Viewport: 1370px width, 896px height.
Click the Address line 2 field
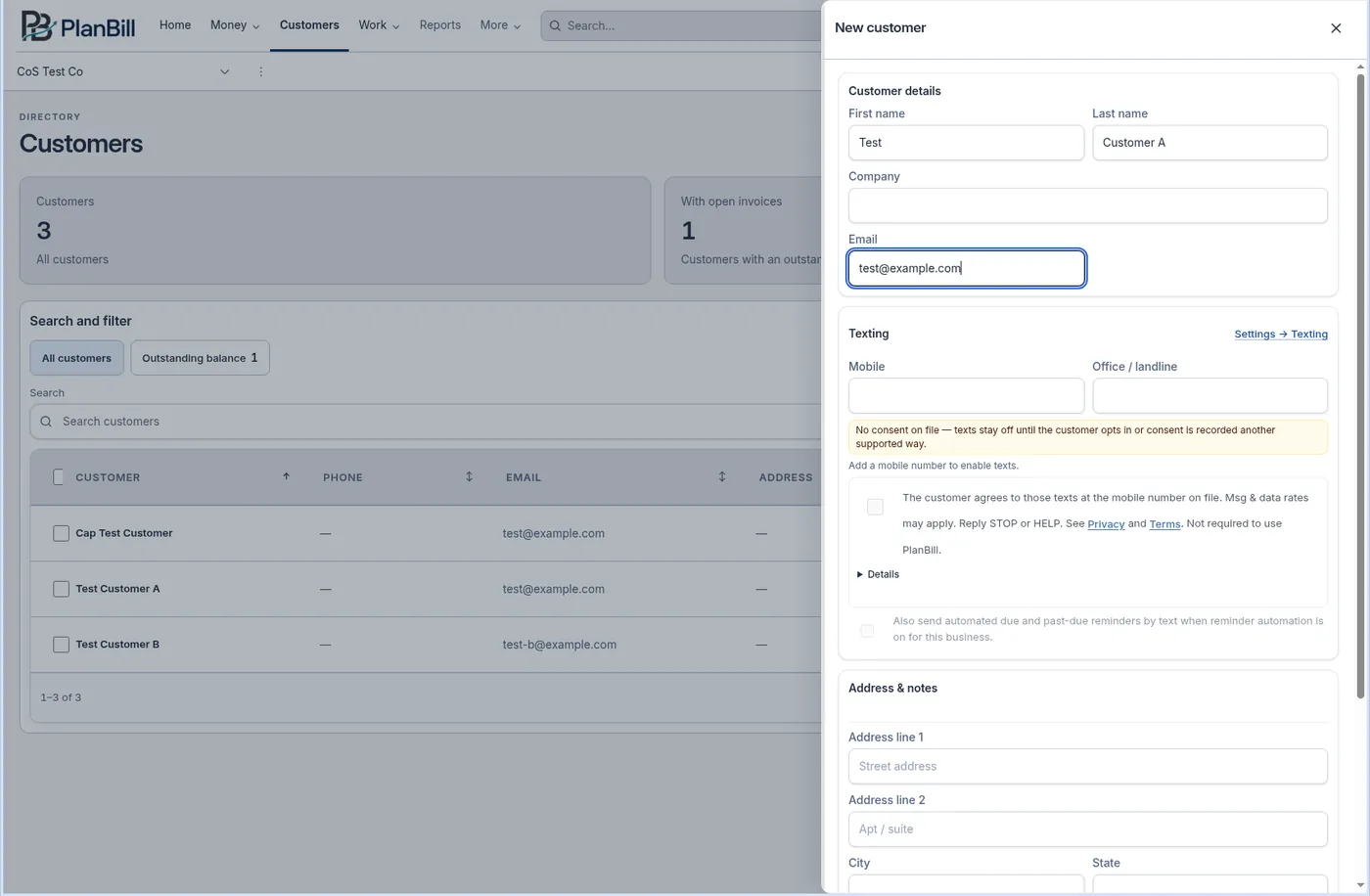1088,829
